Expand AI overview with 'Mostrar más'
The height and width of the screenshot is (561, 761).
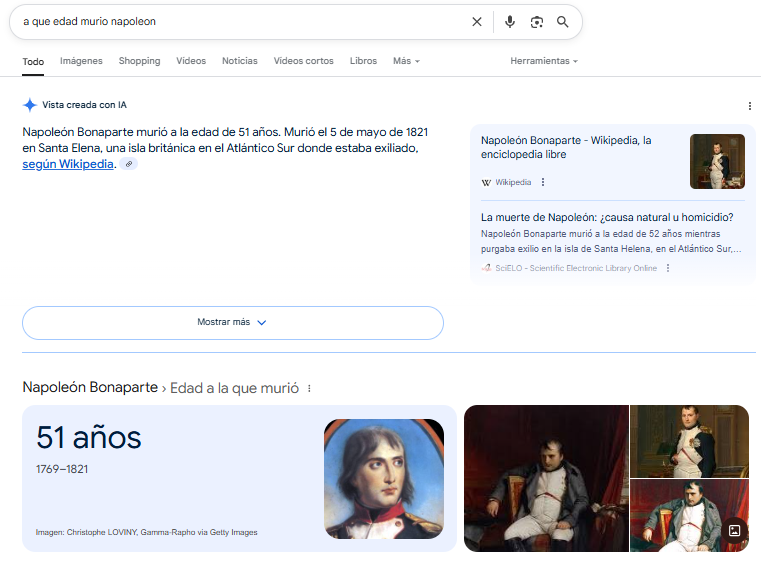coord(232,323)
